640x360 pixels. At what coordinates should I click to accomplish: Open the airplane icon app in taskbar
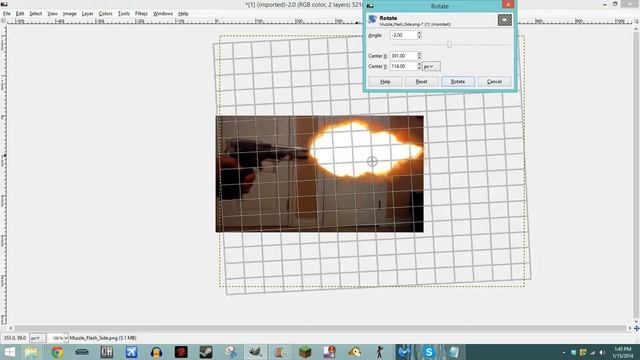131,352
